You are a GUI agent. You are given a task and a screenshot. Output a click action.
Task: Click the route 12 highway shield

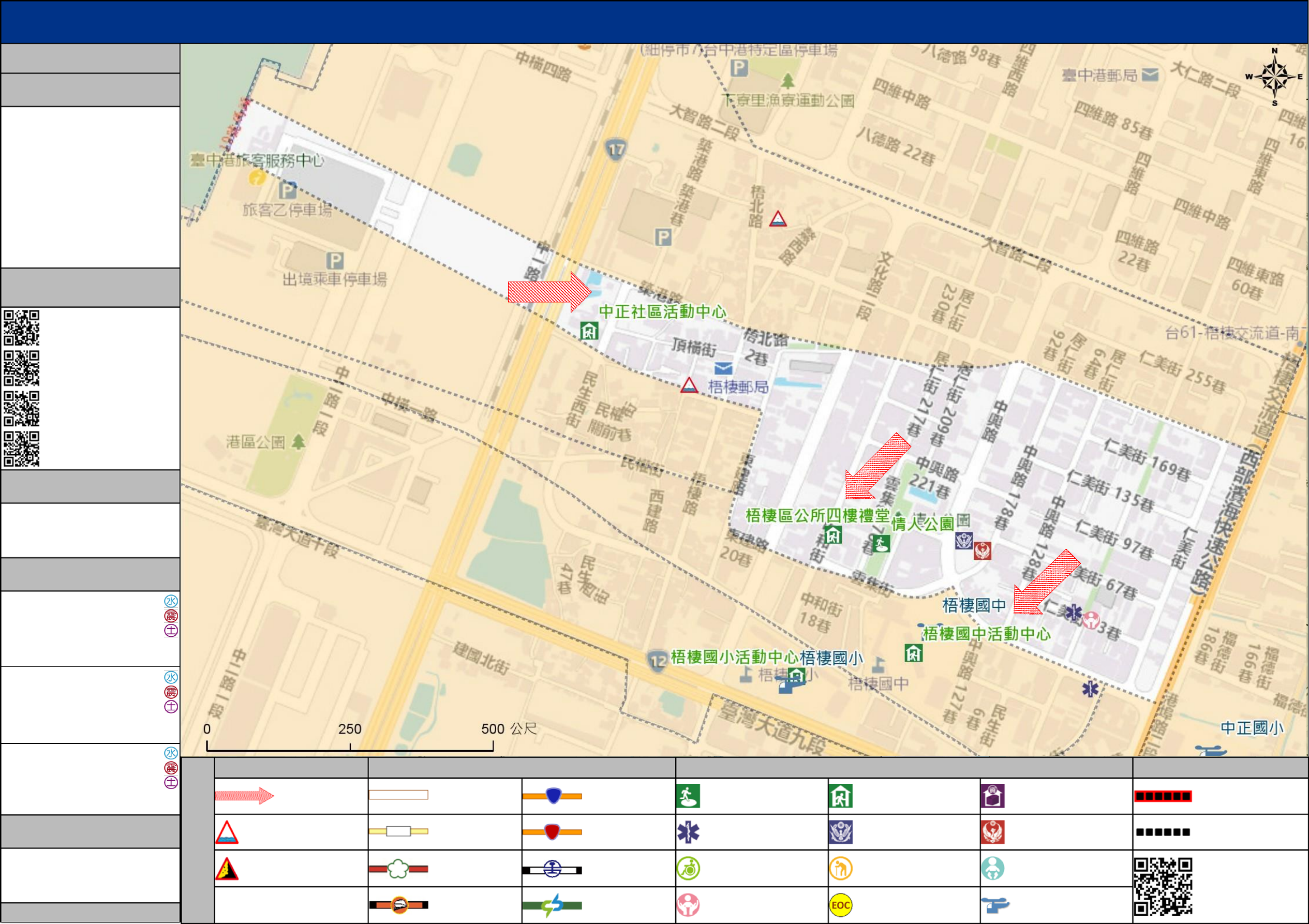[x=658, y=662]
